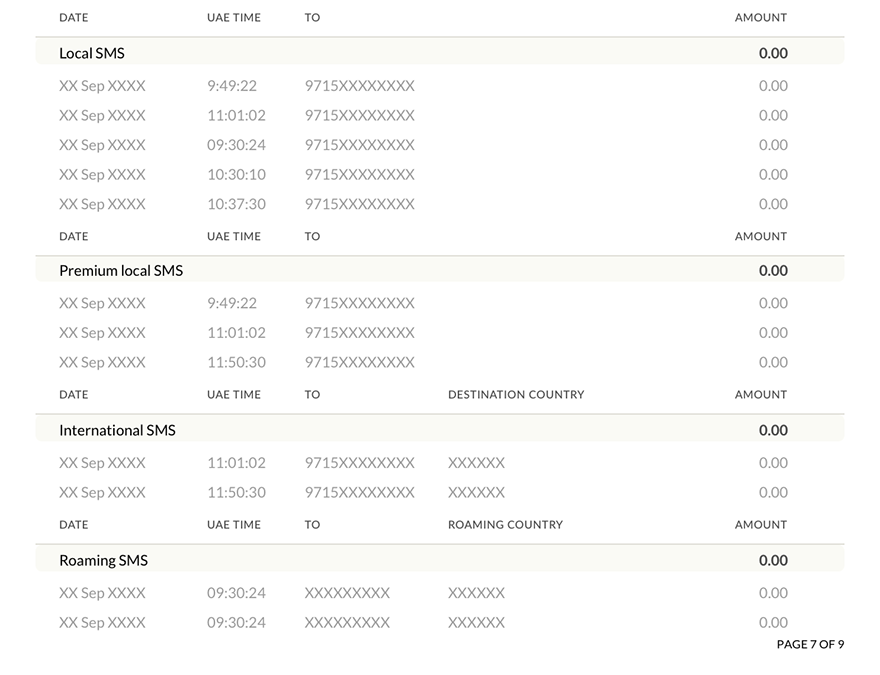Select 11:01:02 time under International SMS
Viewport: 880px width, 675px height.
236,462
